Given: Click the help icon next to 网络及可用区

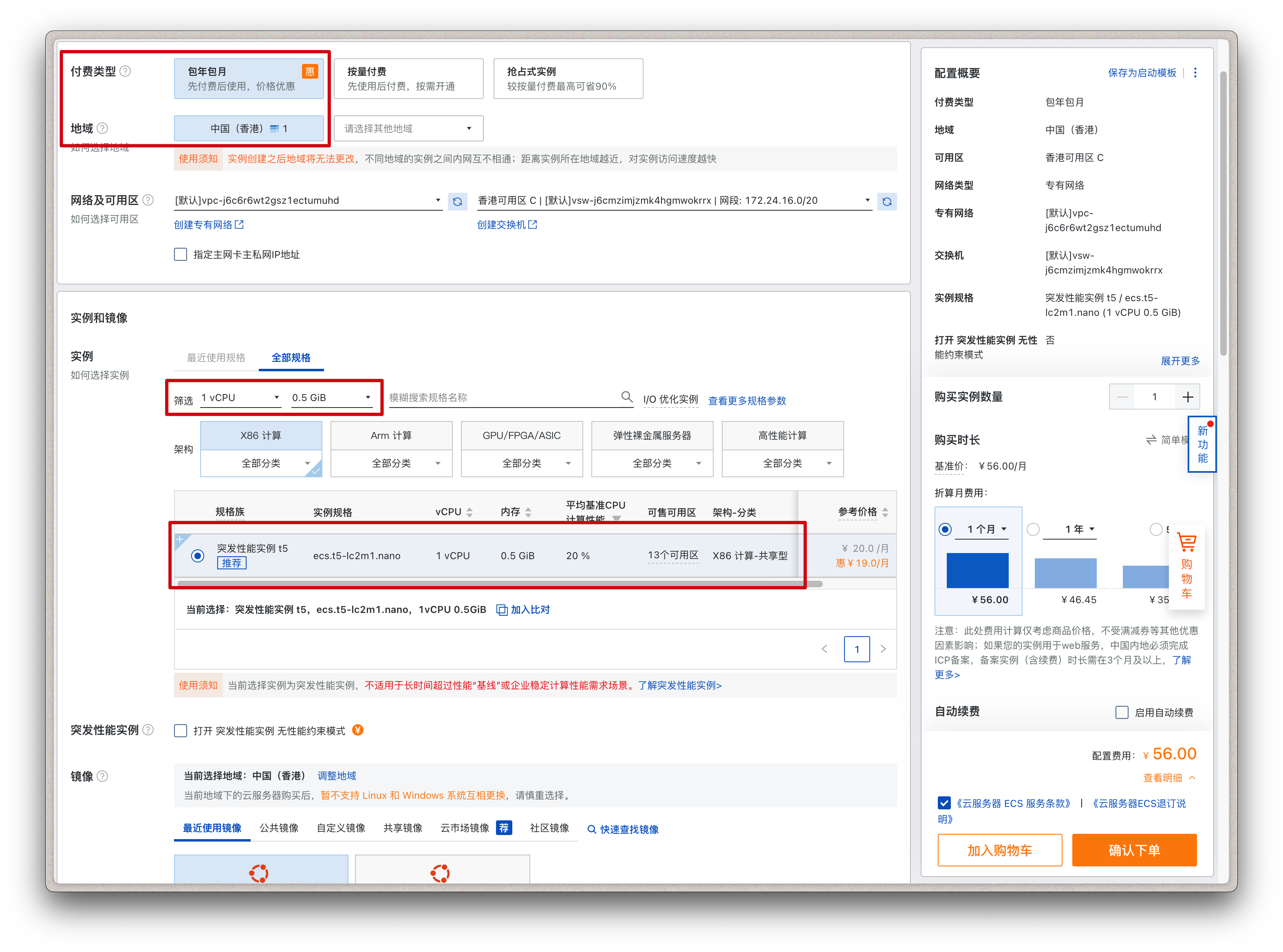Looking at the screenshot, I should pyautogui.click(x=148, y=200).
